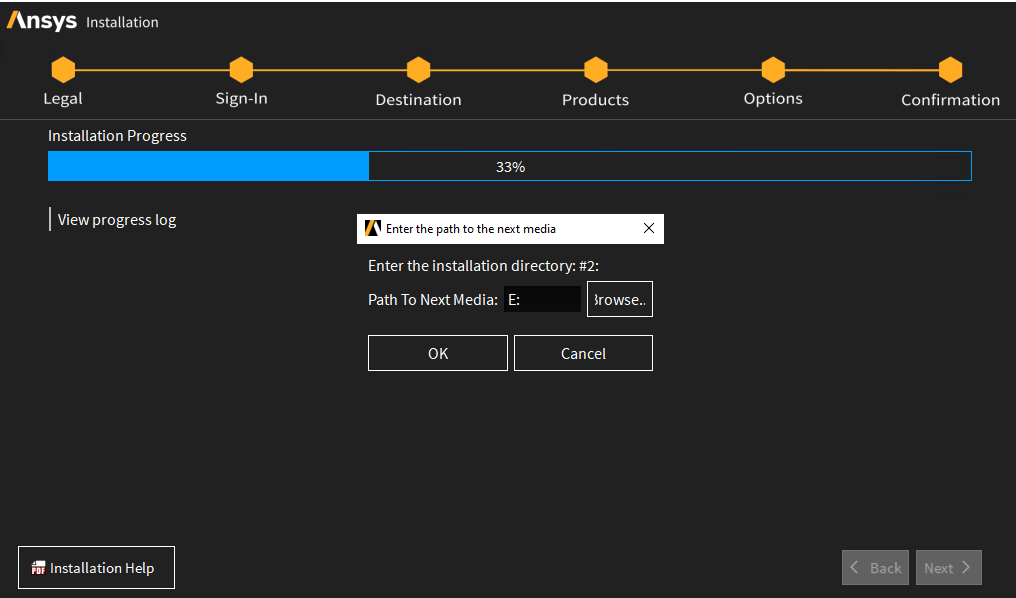Click the Options step hexagon marker
Screen dimensions: 1016x598
[773, 70]
